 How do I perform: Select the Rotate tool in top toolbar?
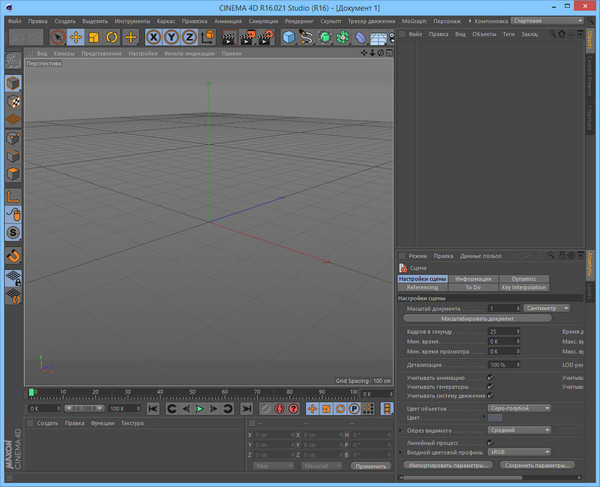tap(111, 38)
